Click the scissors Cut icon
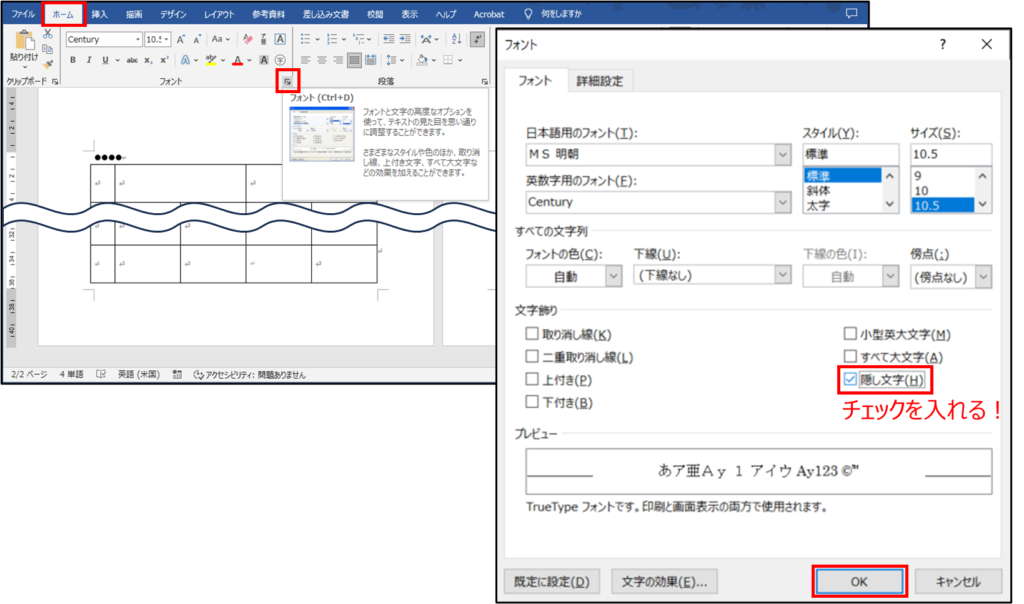This screenshot has width=1024, height=604. (x=47, y=35)
